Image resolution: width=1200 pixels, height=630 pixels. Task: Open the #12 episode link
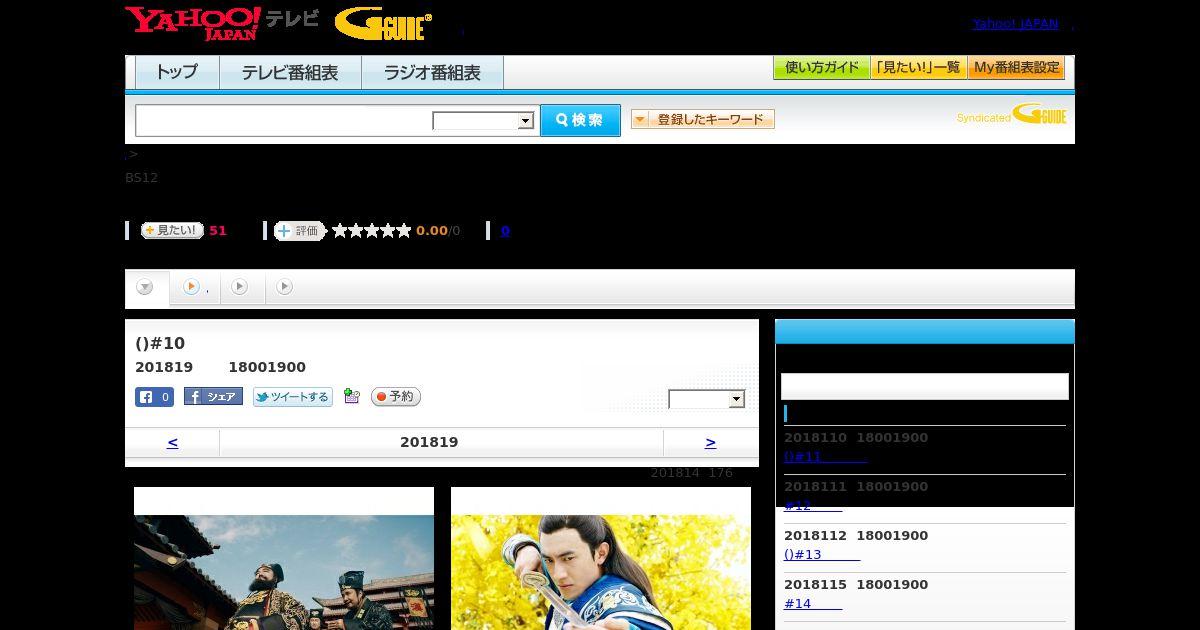[812, 505]
